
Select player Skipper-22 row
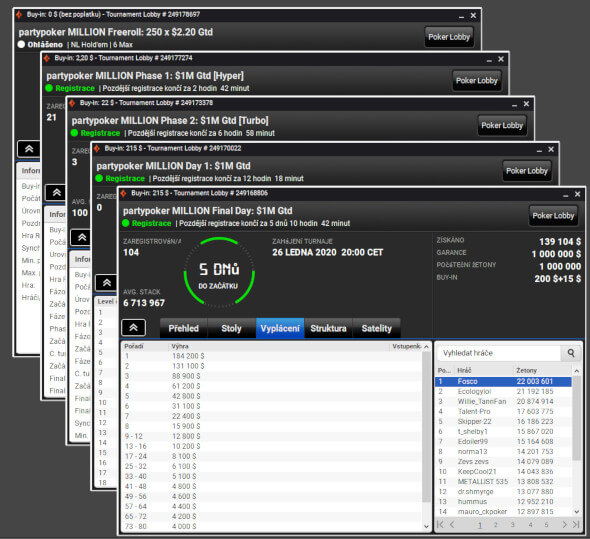pyautogui.click(x=503, y=422)
